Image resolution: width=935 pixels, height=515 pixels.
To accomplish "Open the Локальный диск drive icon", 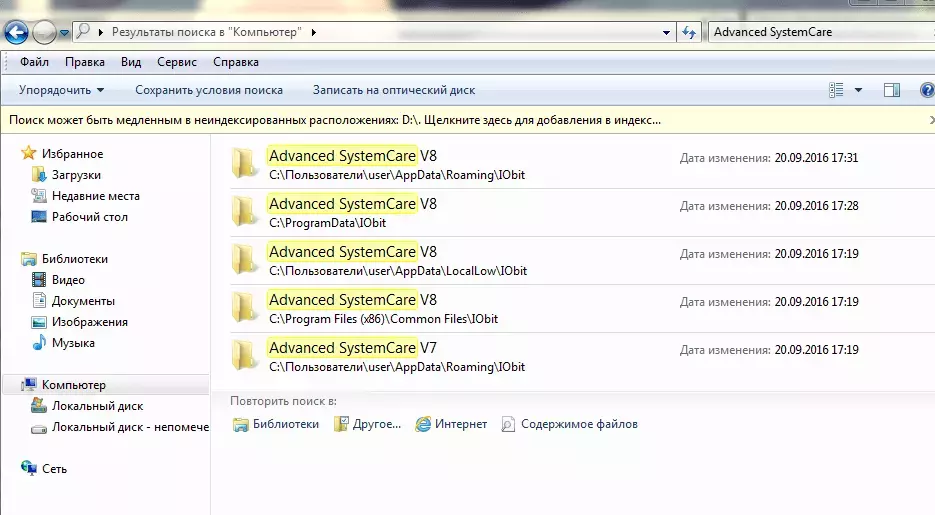I will point(39,405).
